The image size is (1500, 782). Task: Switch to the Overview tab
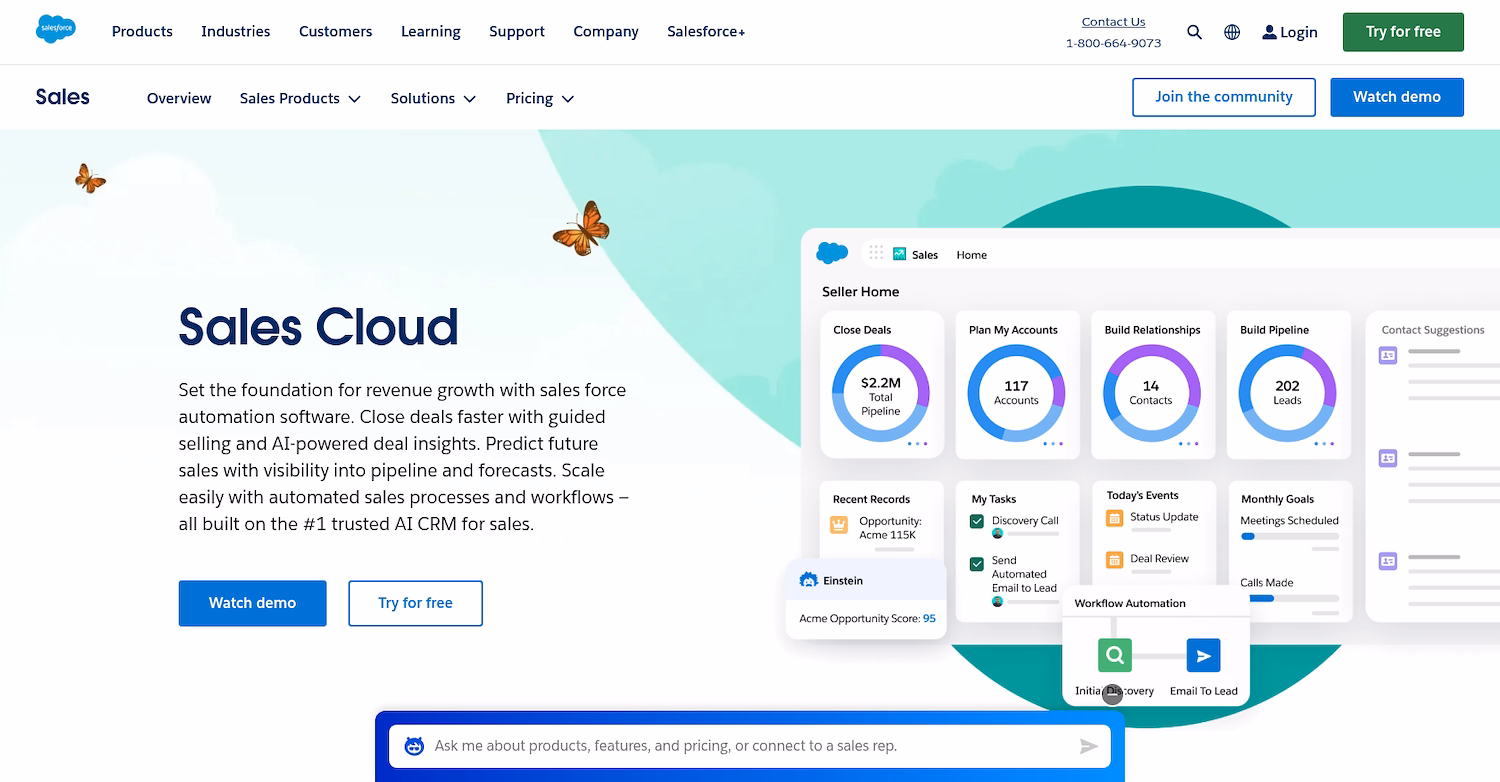[179, 98]
